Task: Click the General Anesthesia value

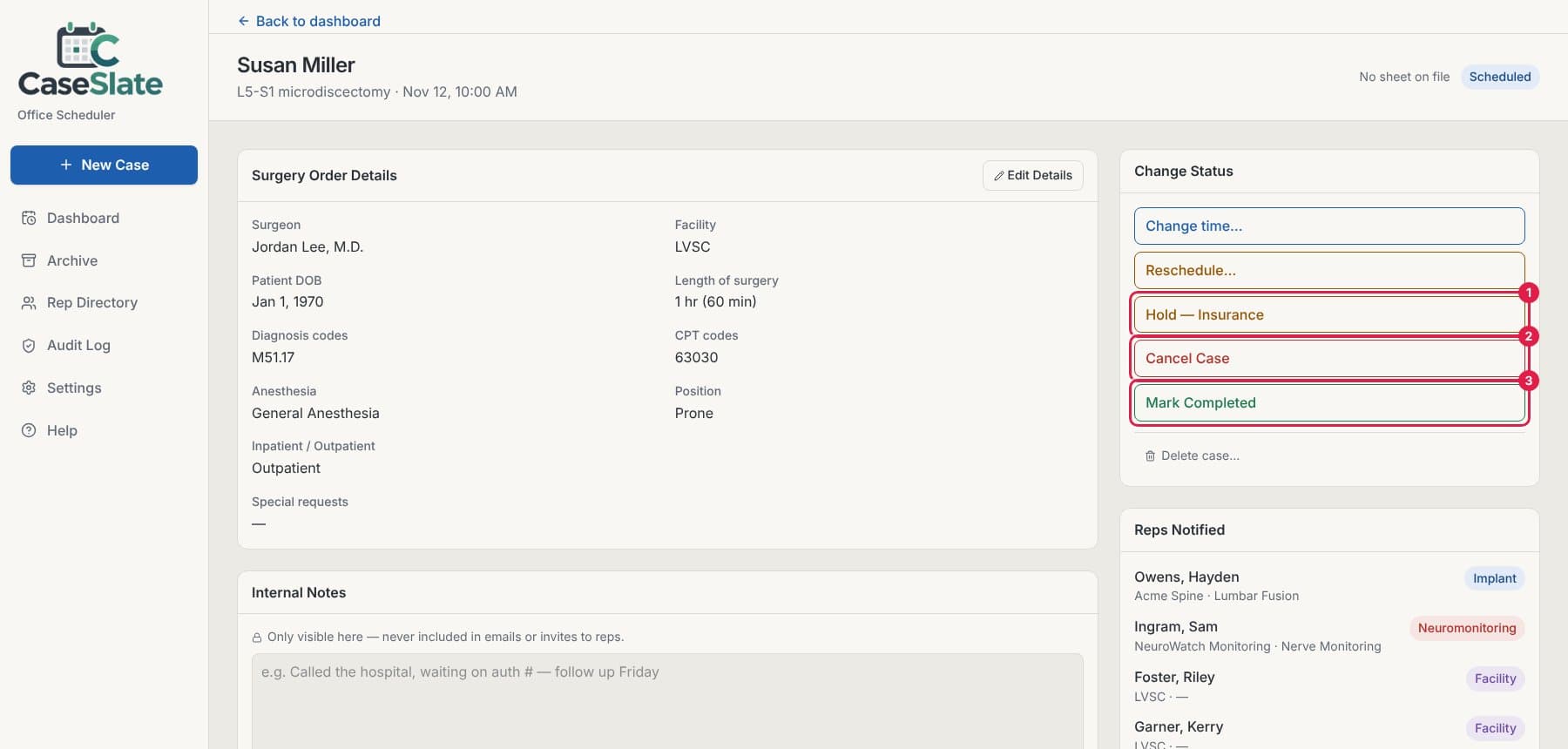Action: click(315, 413)
